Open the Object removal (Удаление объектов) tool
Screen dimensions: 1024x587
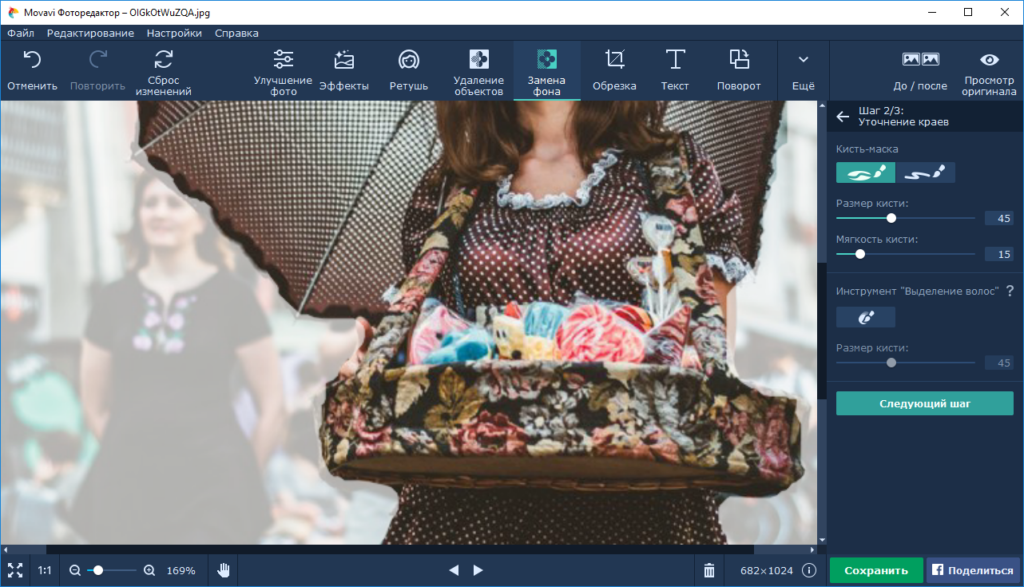coord(479,69)
